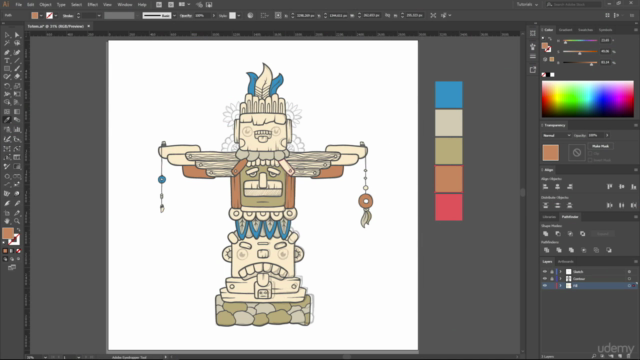The image size is (640, 360).
Task: Click Minus Back pathfinder icon
Action: pos(609,250)
